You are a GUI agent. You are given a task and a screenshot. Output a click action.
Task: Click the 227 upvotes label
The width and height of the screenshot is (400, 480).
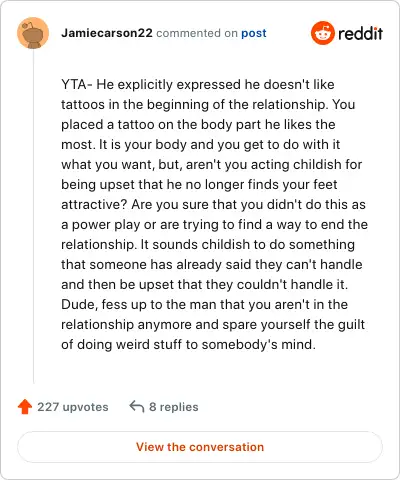pos(73,407)
